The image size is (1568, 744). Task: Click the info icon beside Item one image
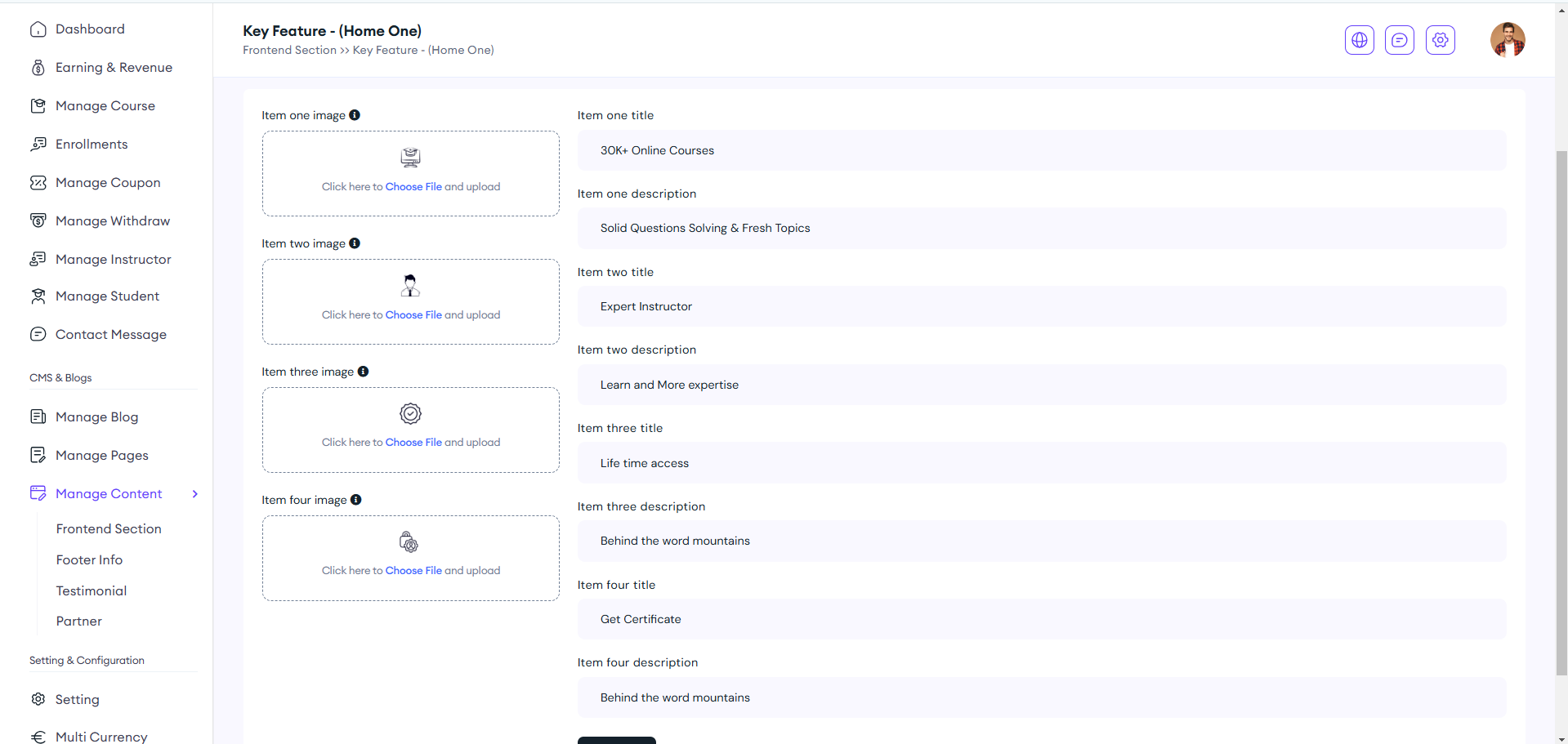point(355,115)
